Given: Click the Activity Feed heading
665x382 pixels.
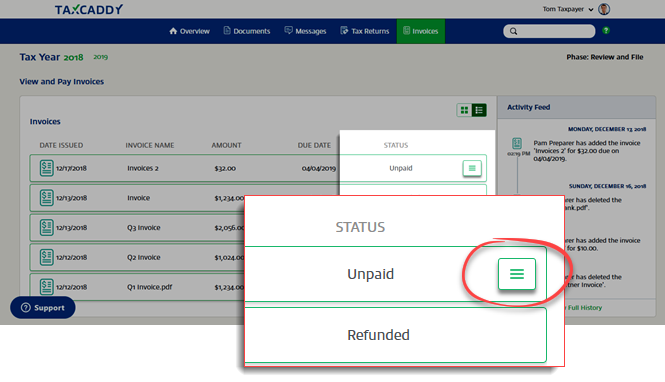Looking at the screenshot, I should 528,107.
